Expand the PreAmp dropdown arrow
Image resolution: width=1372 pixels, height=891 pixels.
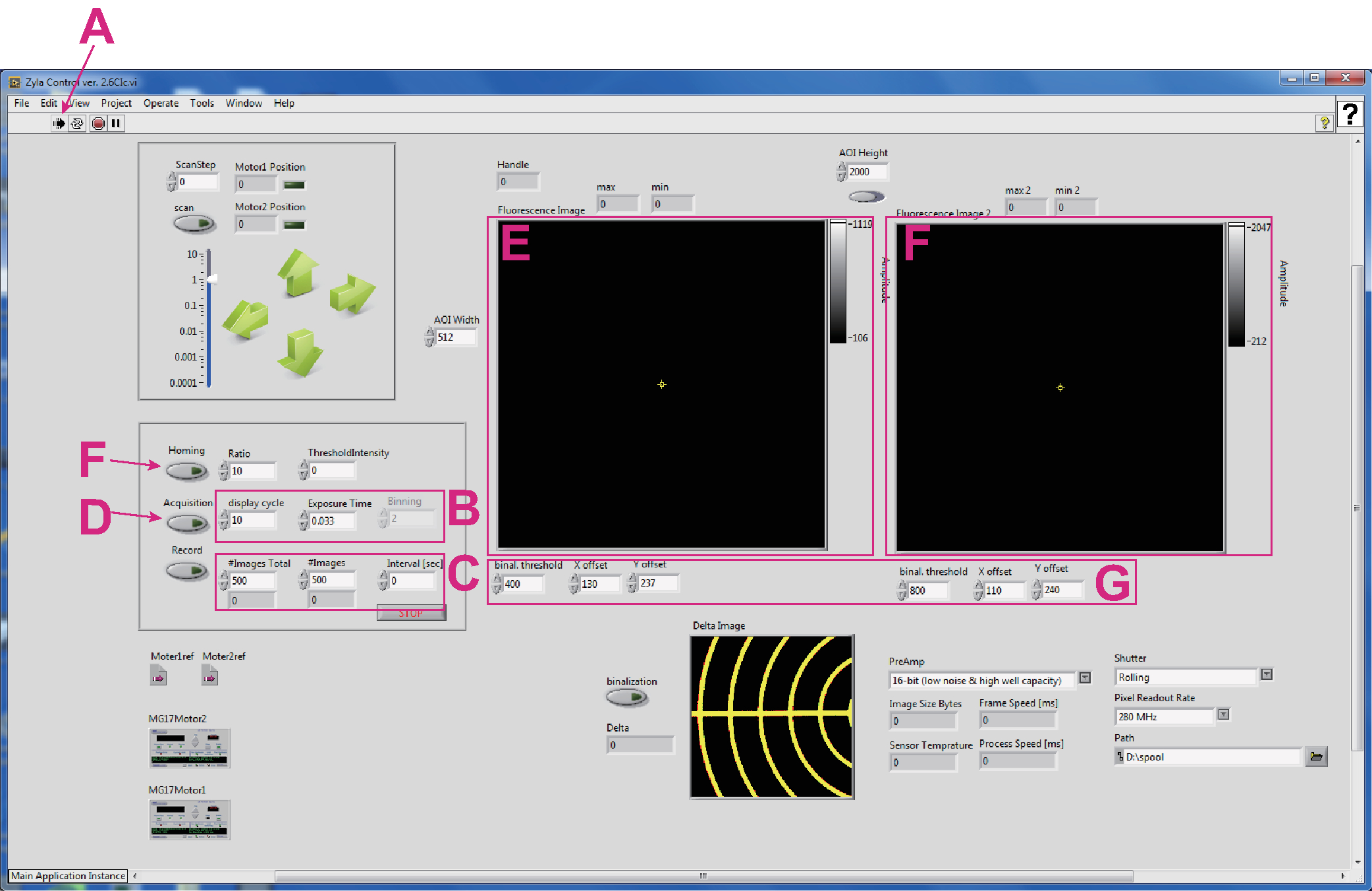(1085, 678)
